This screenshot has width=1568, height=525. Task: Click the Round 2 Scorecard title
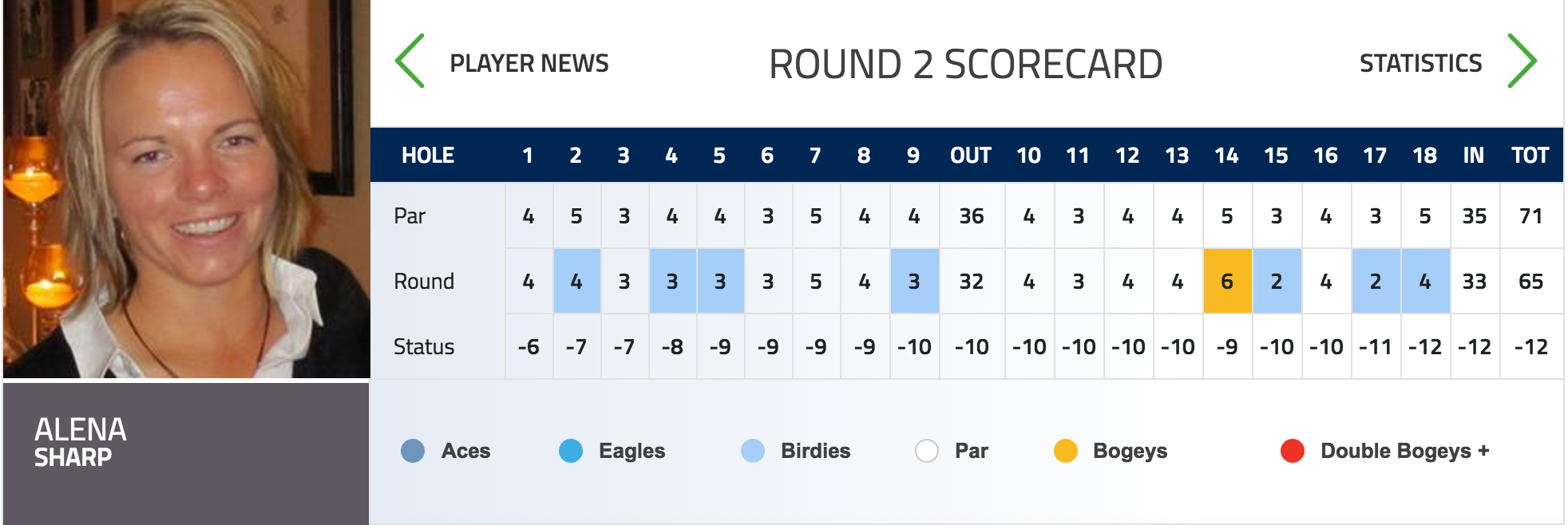[x=965, y=64]
